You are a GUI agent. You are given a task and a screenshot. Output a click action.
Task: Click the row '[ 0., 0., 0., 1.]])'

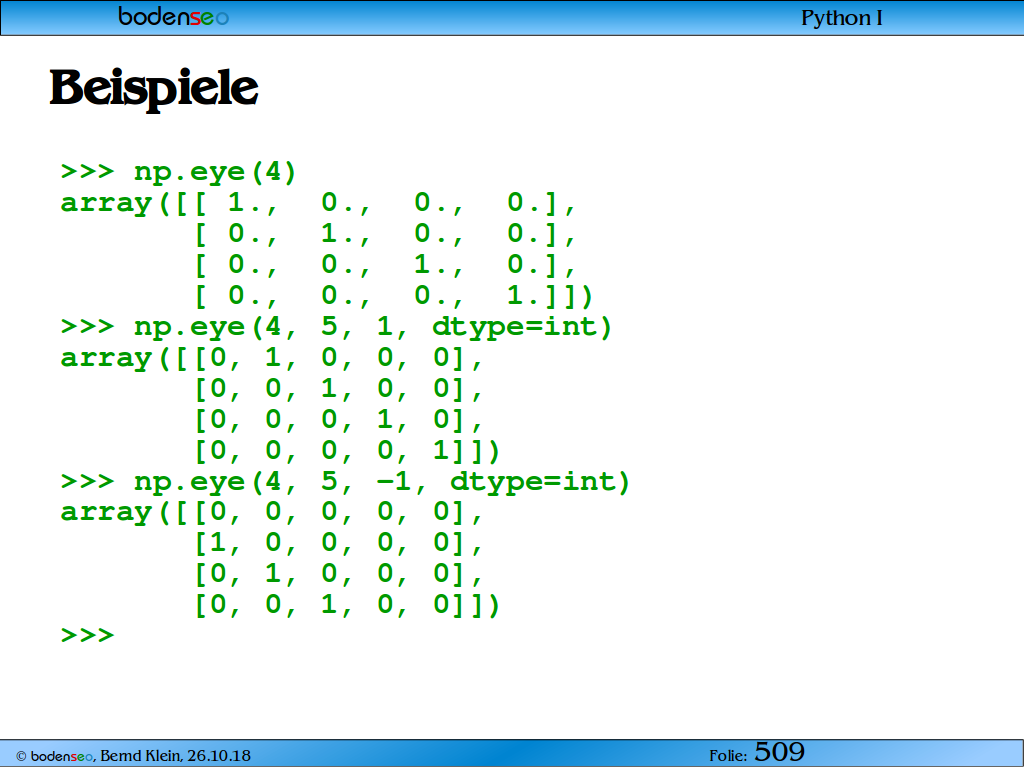click(x=394, y=296)
